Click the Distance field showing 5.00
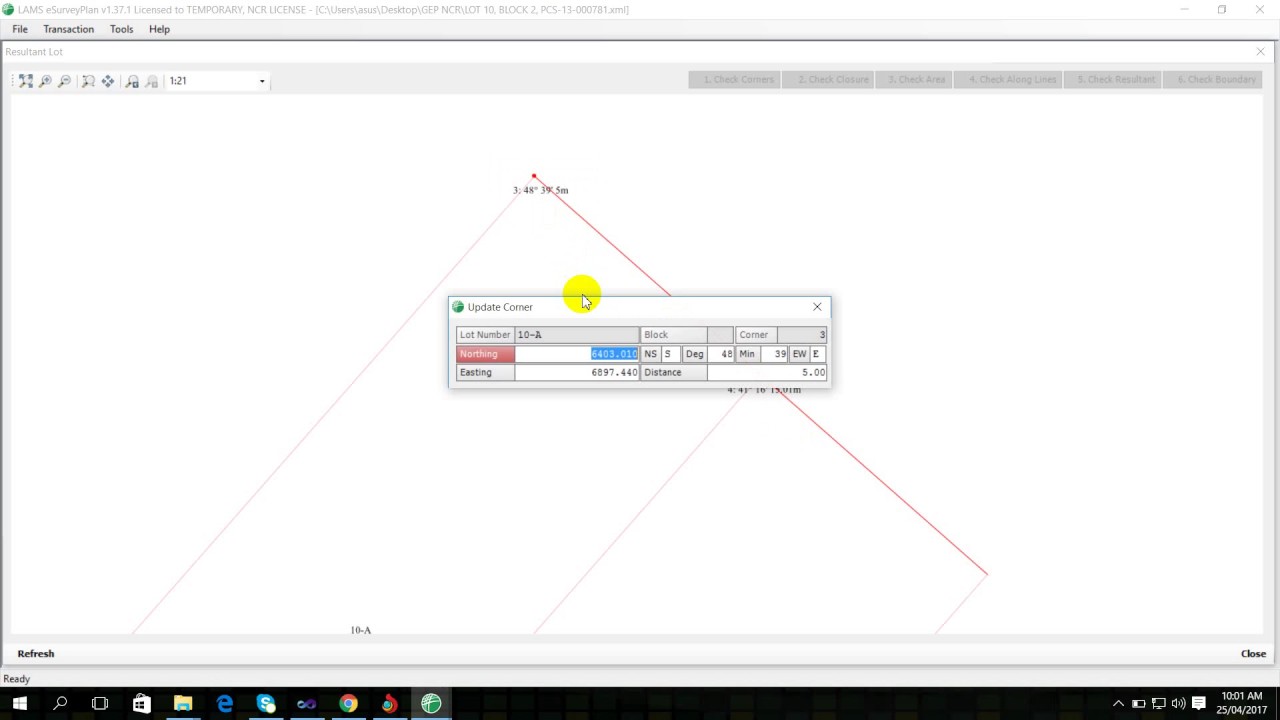This screenshot has width=1280, height=720. coord(767,372)
